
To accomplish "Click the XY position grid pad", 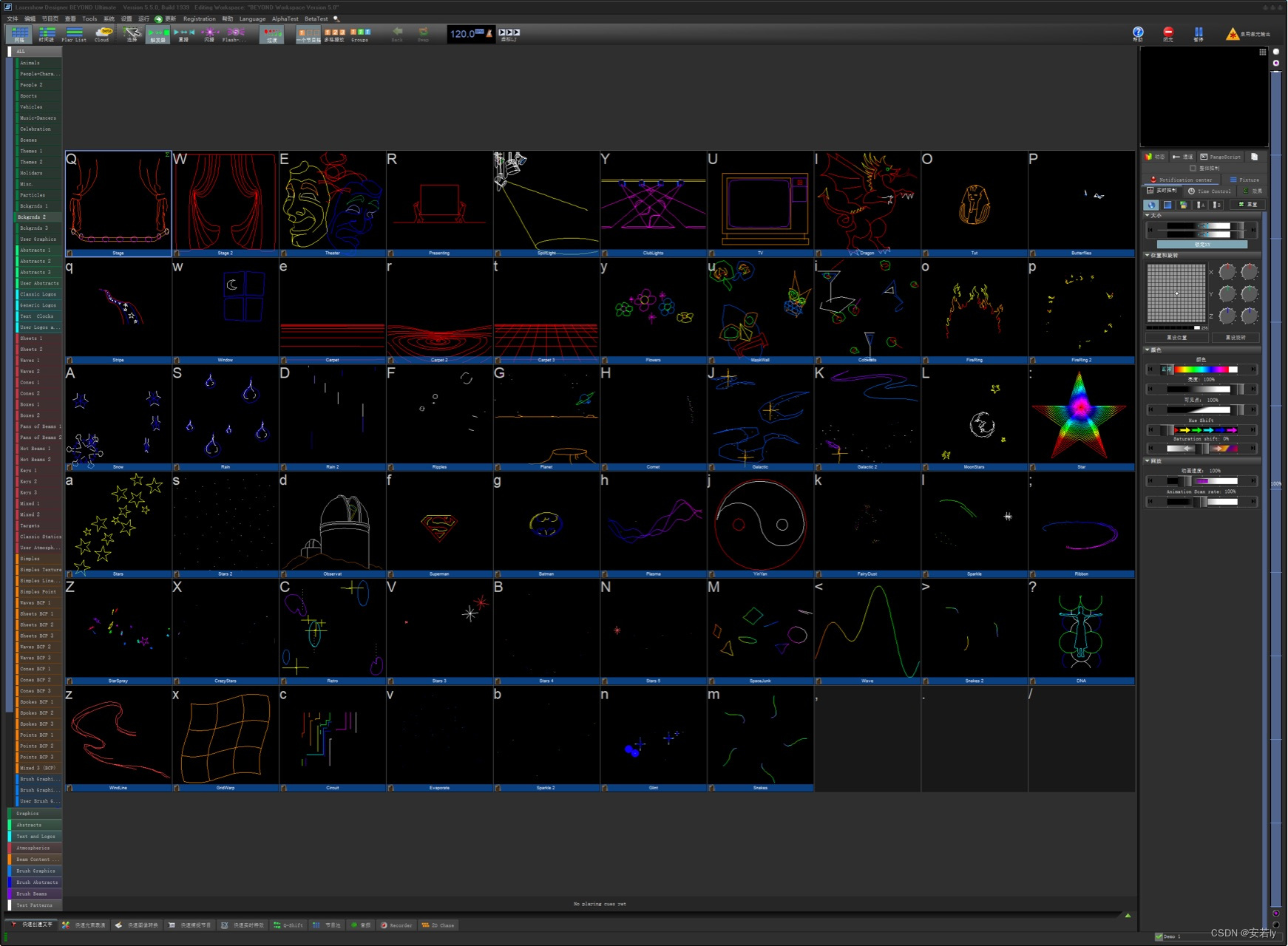I will point(1176,293).
